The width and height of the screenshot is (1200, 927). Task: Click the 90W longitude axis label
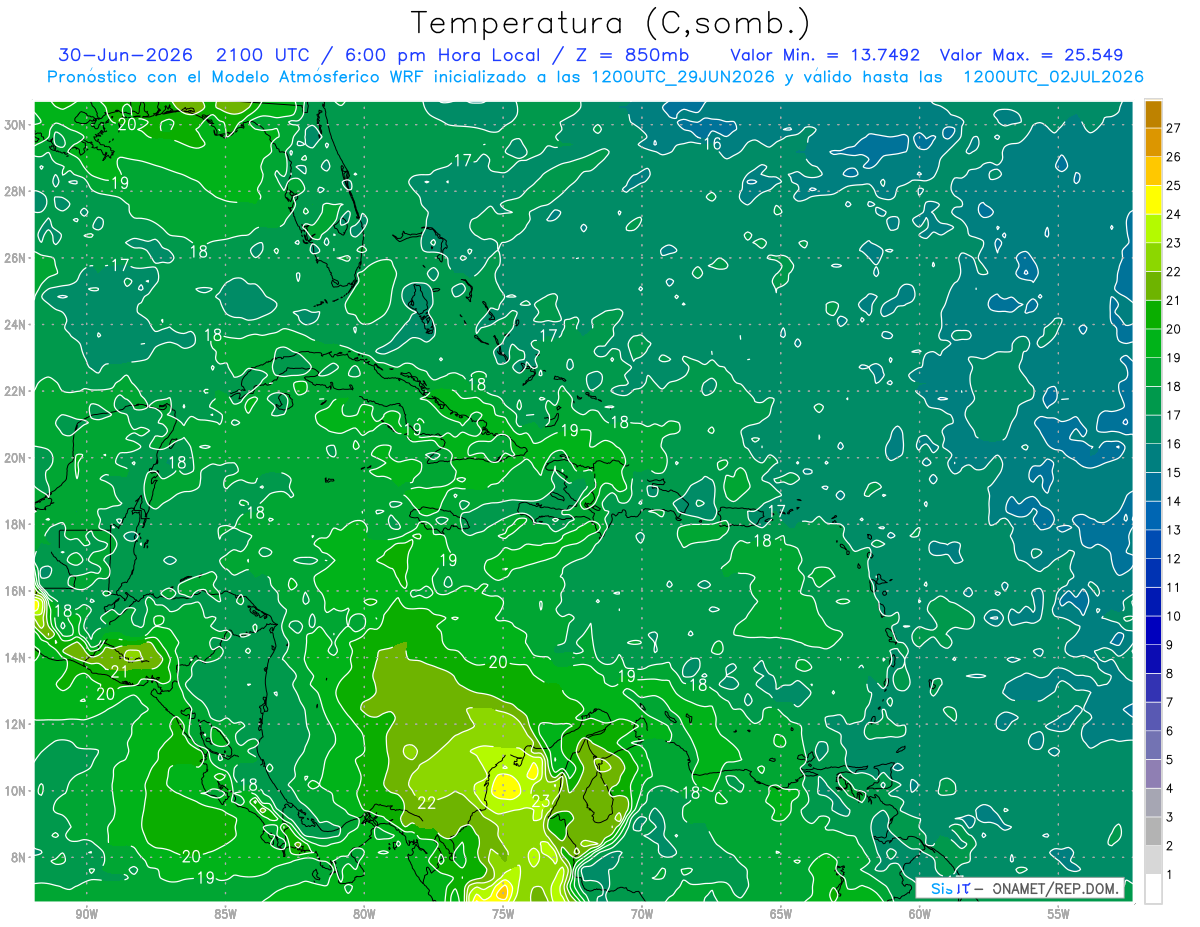(x=87, y=914)
